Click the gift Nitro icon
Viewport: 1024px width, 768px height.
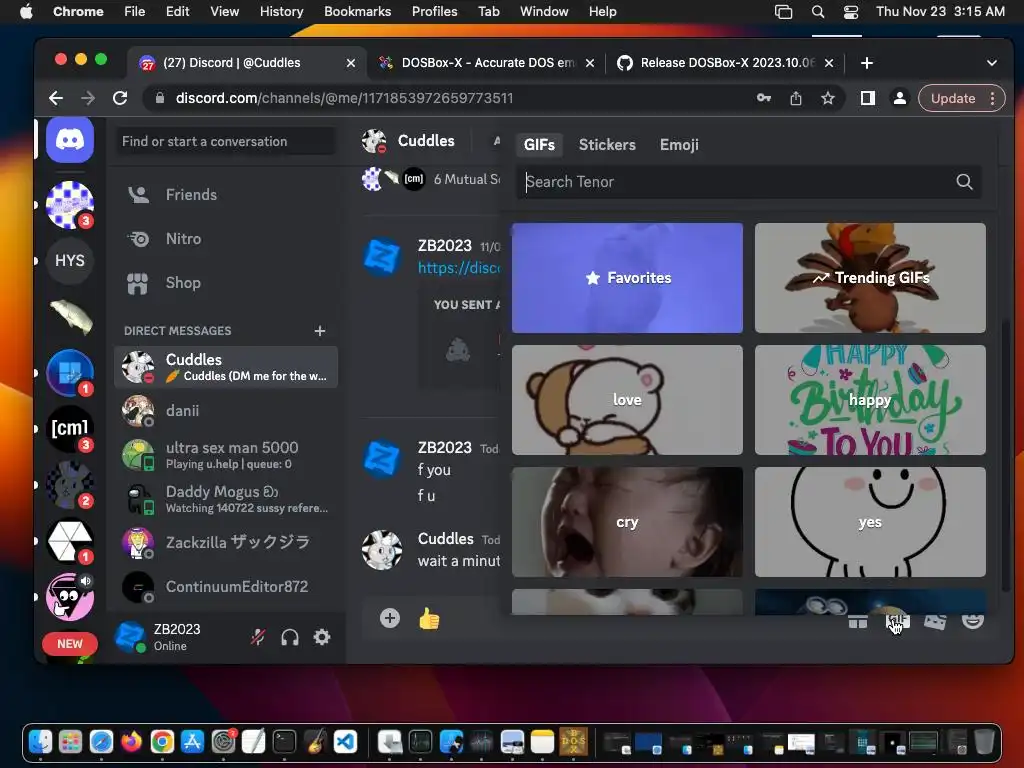click(x=858, y=621)
